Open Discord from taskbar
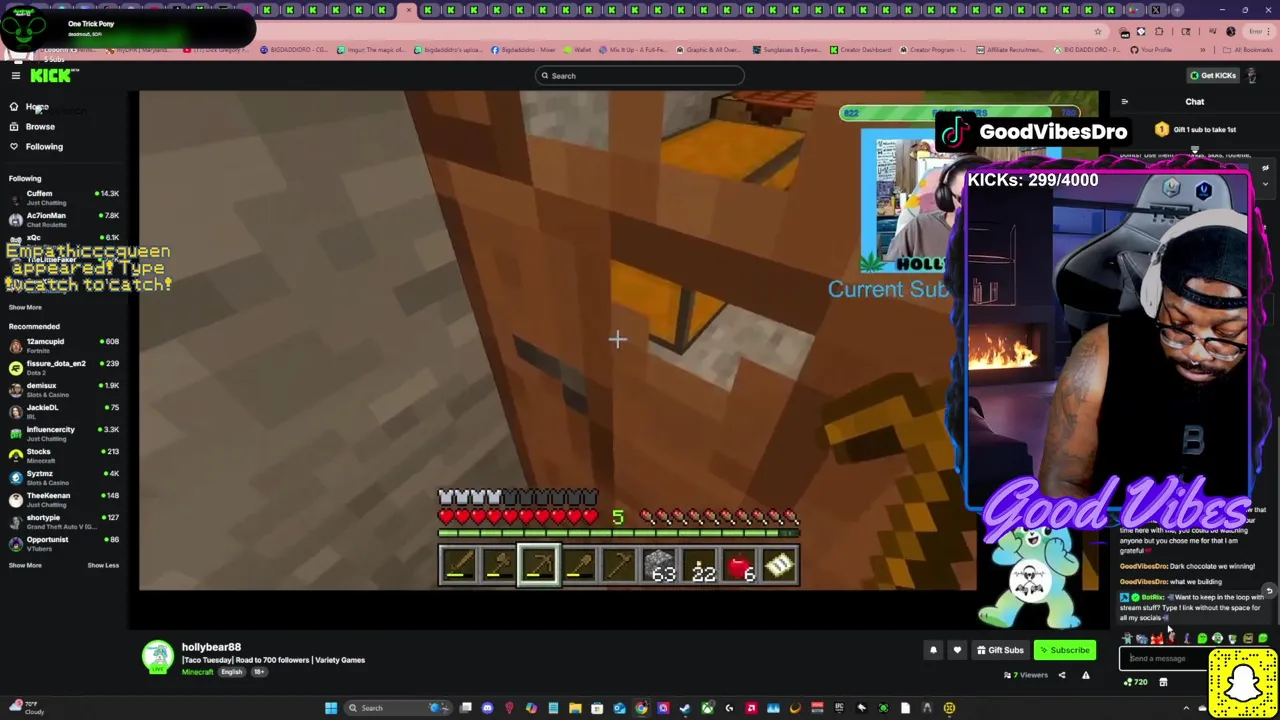Screen dimensions: 1280x720 pyautogui.click(x=487, y=708)
